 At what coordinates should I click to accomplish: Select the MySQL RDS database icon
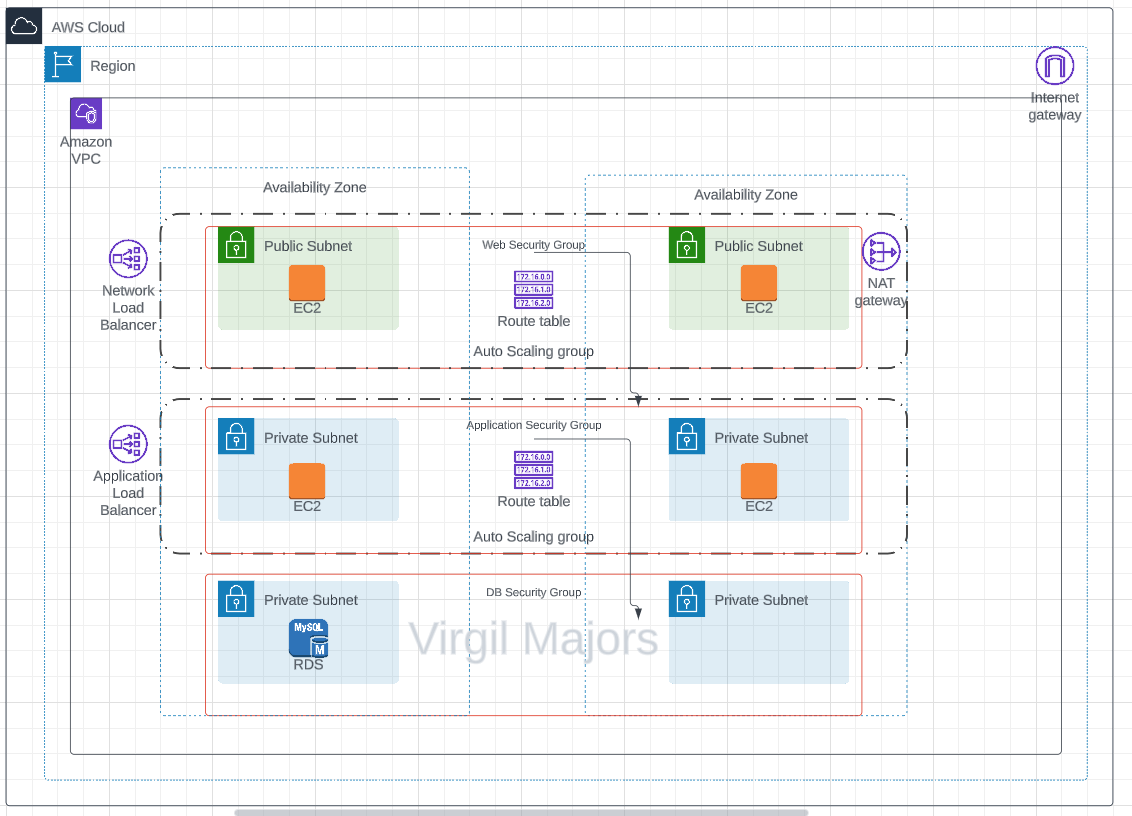[307, 637]
